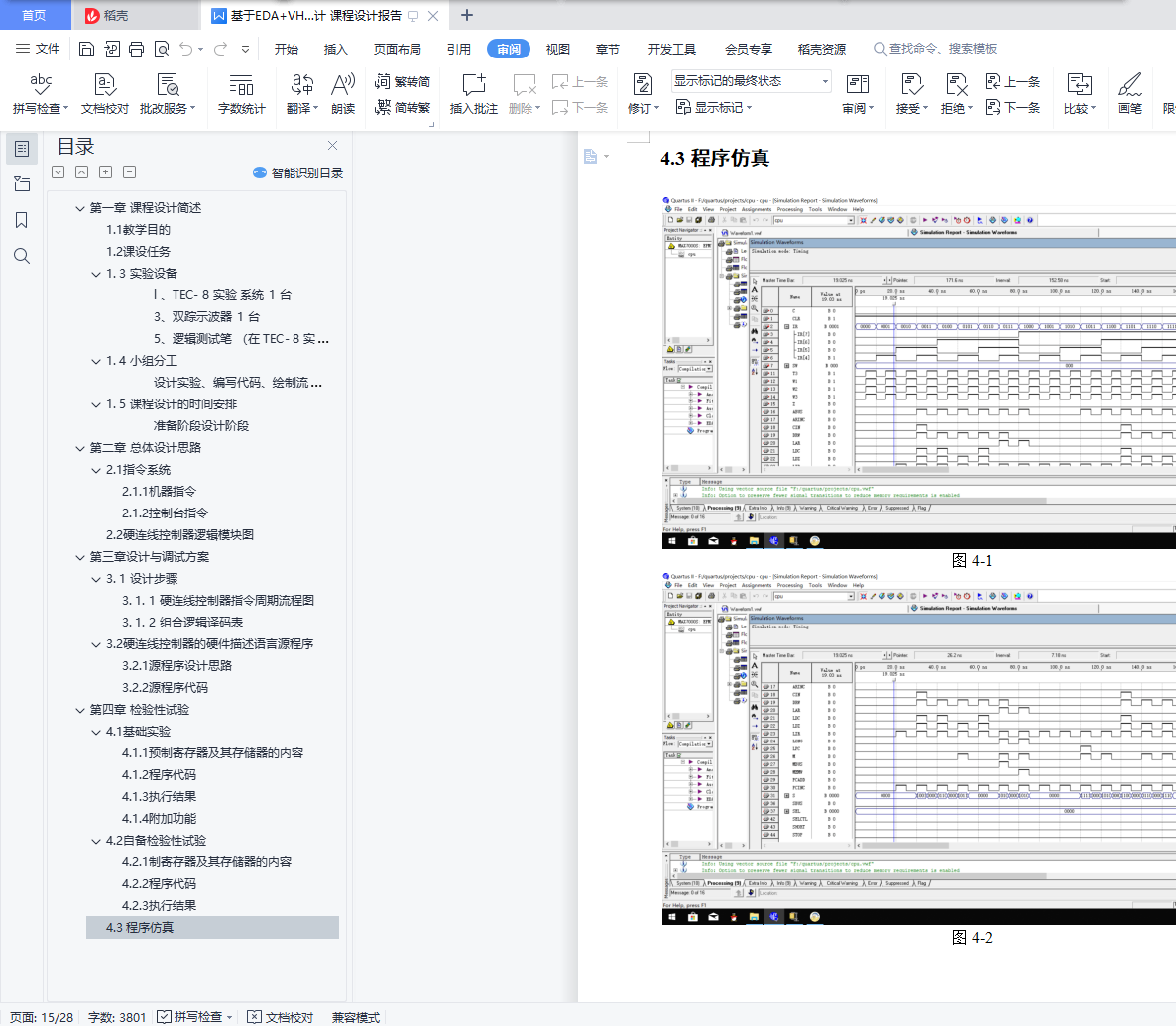The height and width of the screenshot is (1026, 1176).
Task: Convert text with 繁转简
Action: click(x=403, y=81)
